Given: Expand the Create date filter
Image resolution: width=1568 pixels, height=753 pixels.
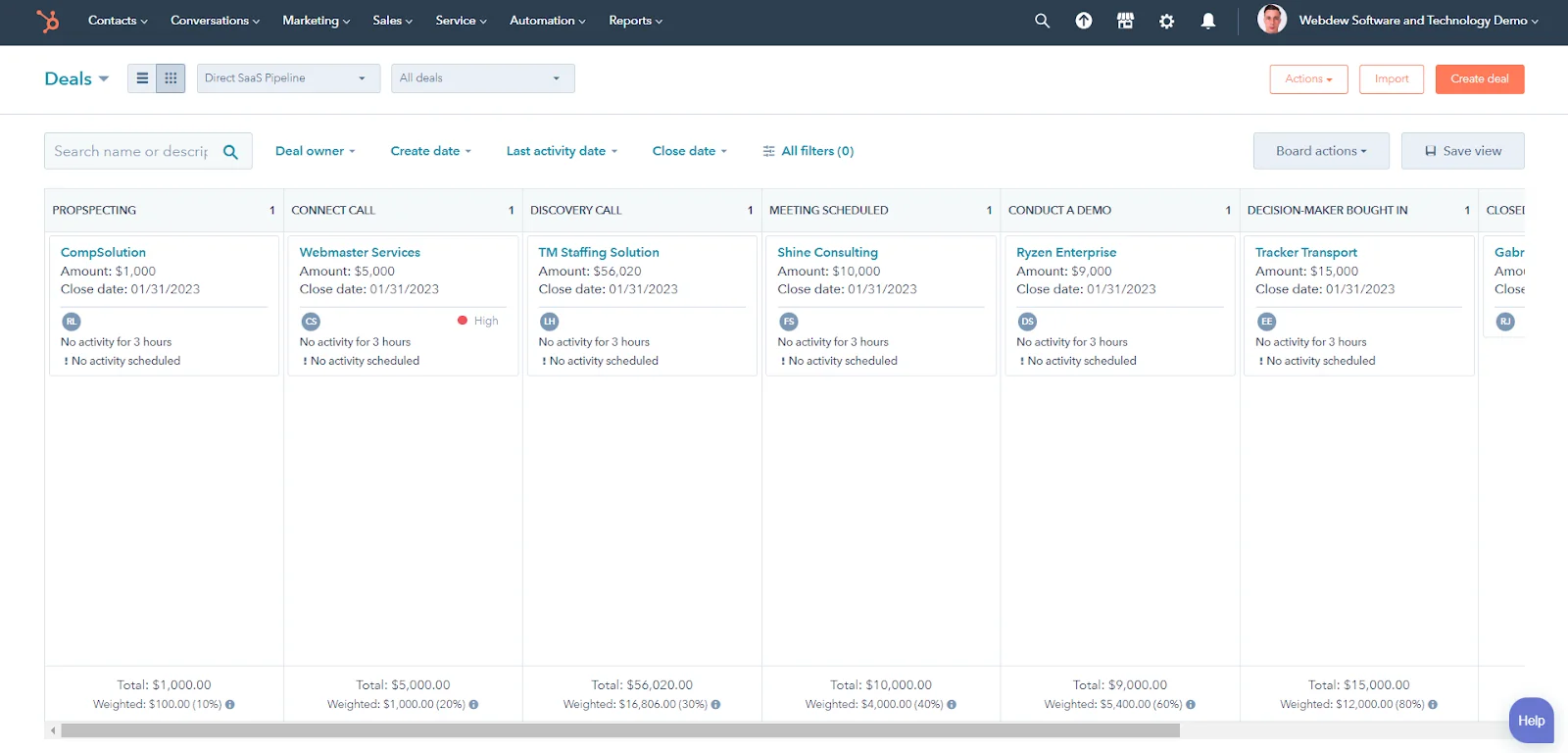Looking at the screenshot, I should [x=430, y=151].
